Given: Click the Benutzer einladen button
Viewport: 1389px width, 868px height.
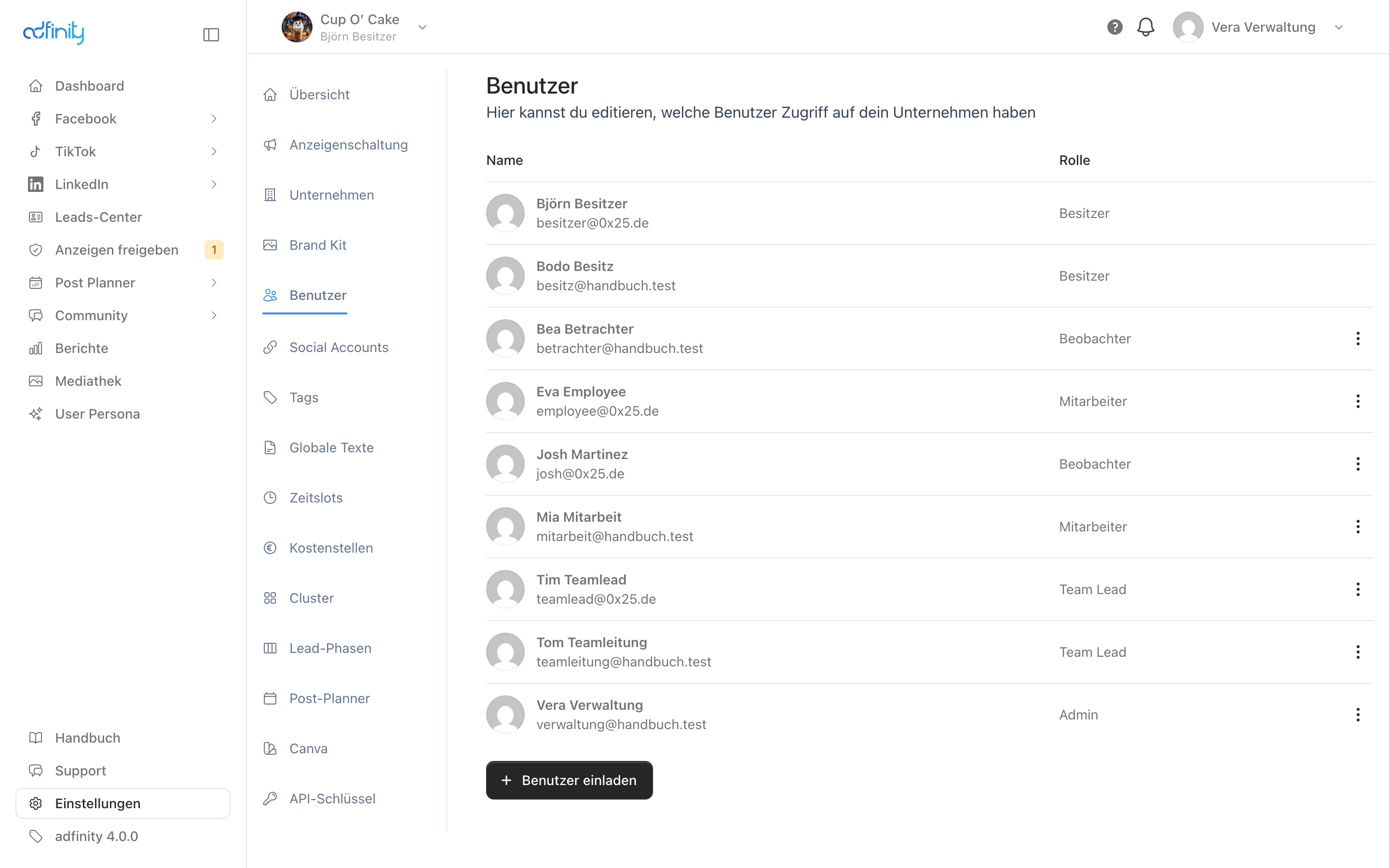Looking at the screenshot, I should 569,780.
